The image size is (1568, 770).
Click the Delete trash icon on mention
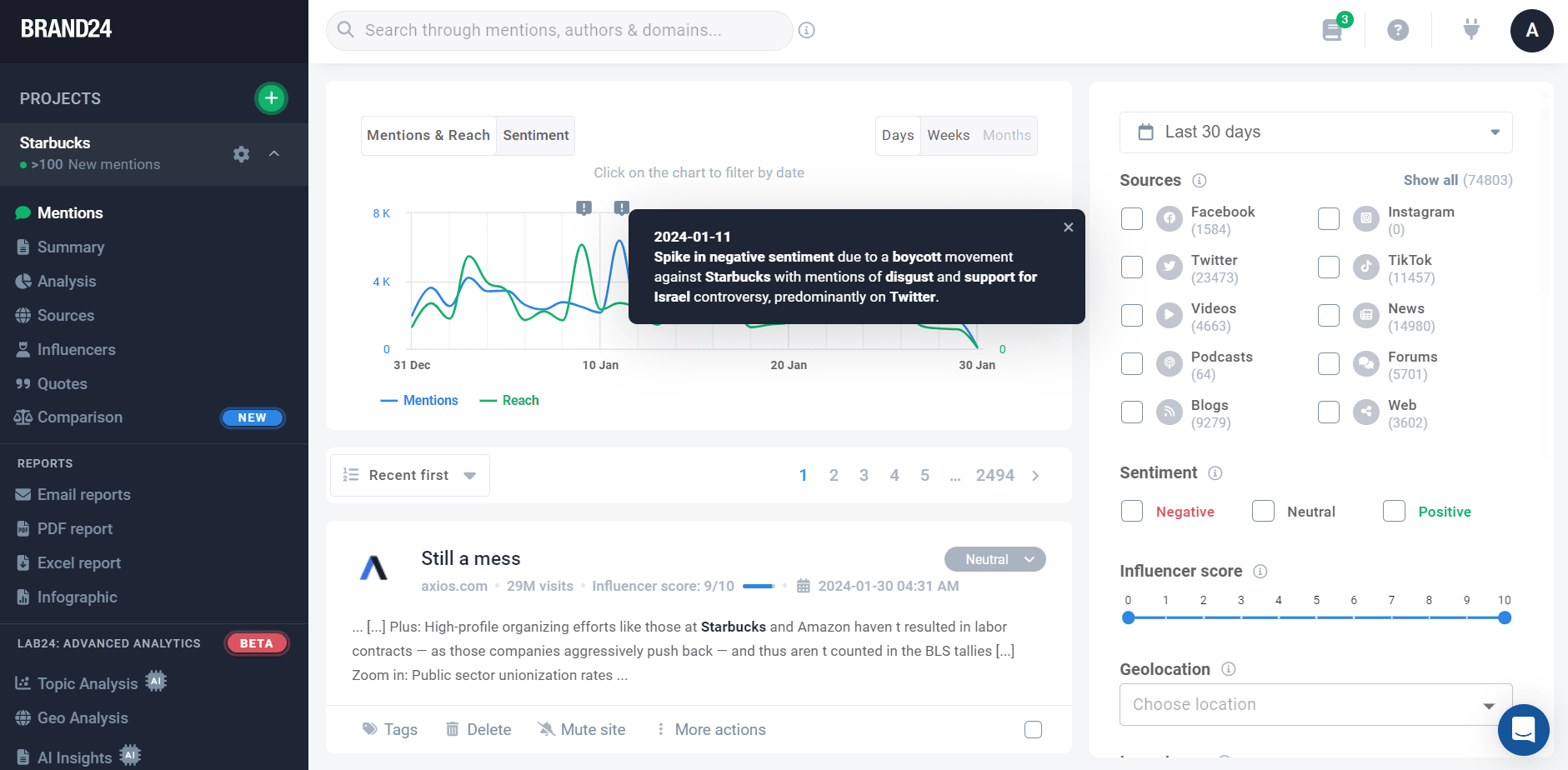[x=452, y=729]
